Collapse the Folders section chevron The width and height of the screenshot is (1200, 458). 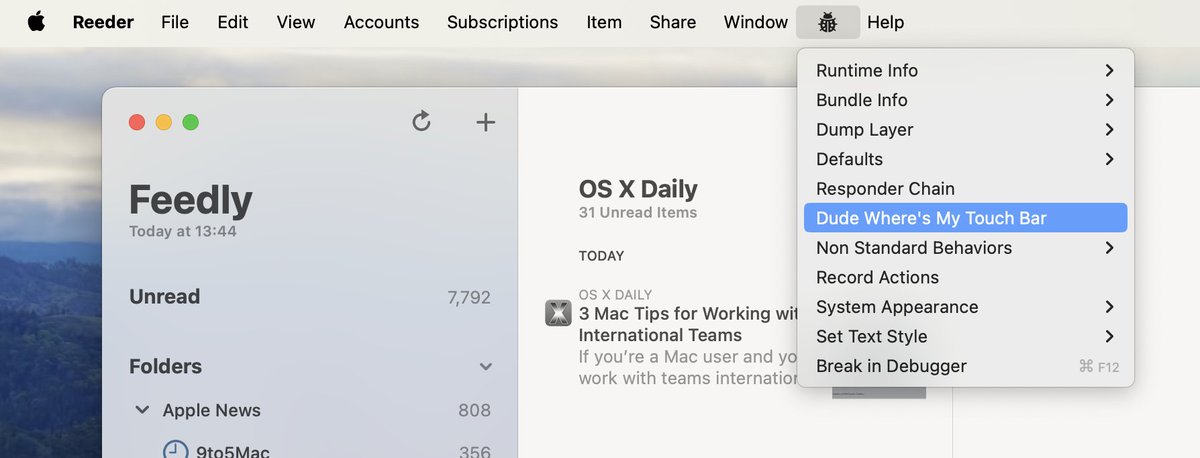[x=486, y=367]
